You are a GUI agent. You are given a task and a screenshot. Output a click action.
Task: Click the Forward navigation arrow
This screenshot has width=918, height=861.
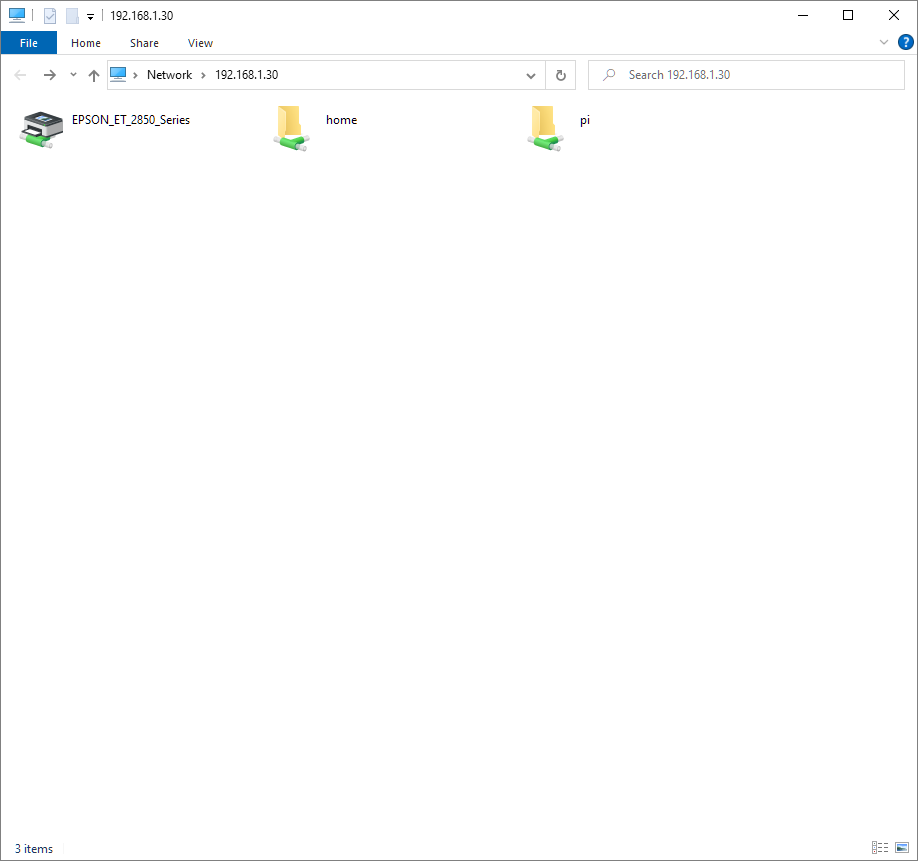click(x=49, y=75)
